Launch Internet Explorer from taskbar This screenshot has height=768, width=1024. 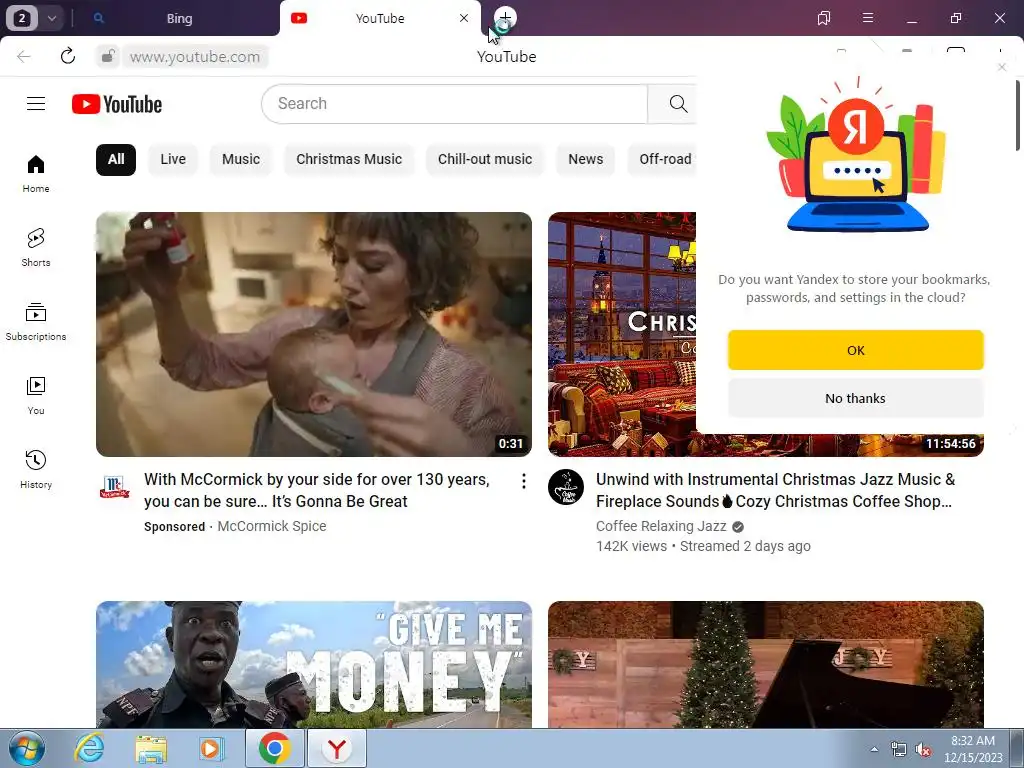(x=89, y=748)
